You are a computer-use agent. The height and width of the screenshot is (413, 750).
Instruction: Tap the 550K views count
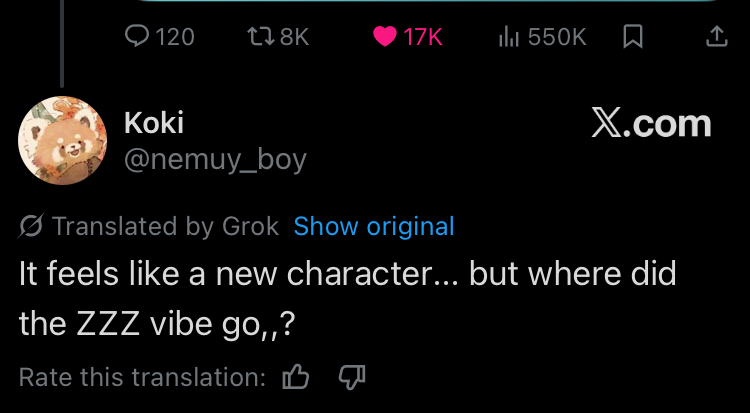(x=556, y=37)
